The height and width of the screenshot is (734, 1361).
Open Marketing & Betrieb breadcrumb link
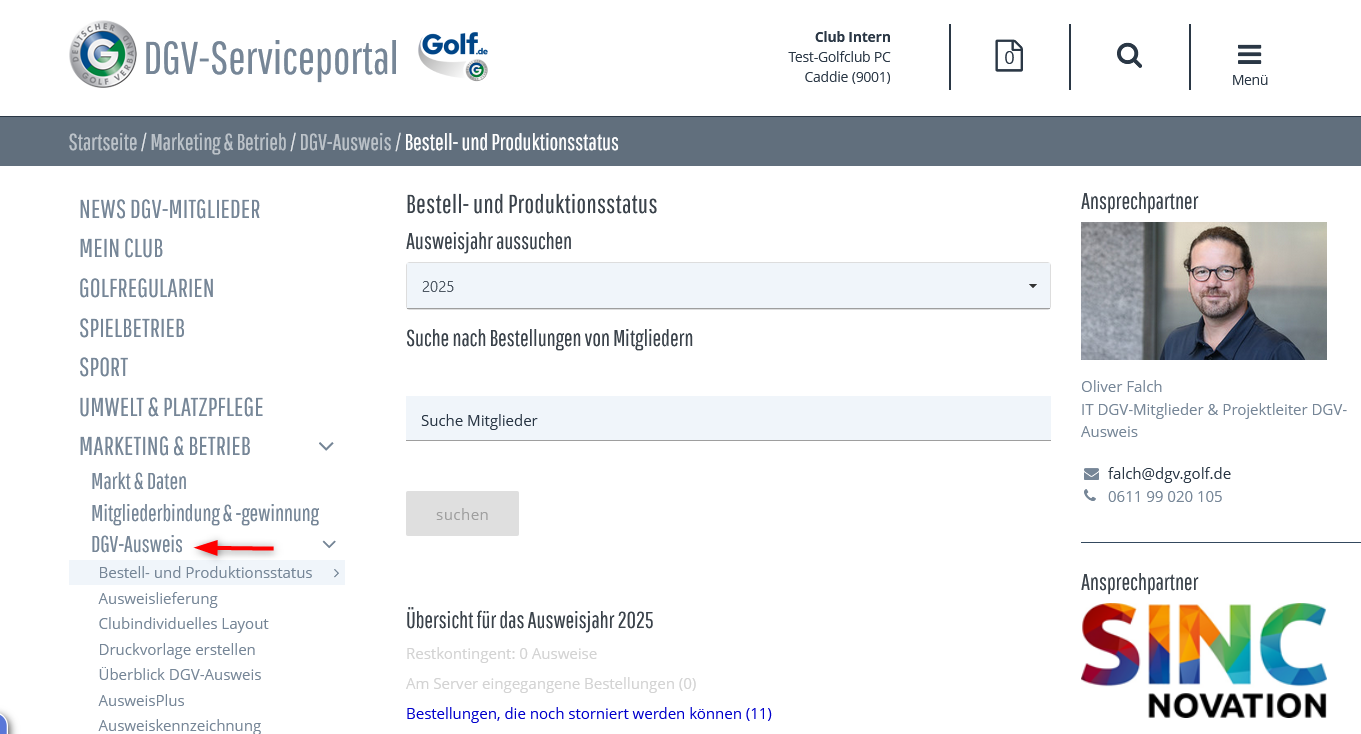coord(218,142)
